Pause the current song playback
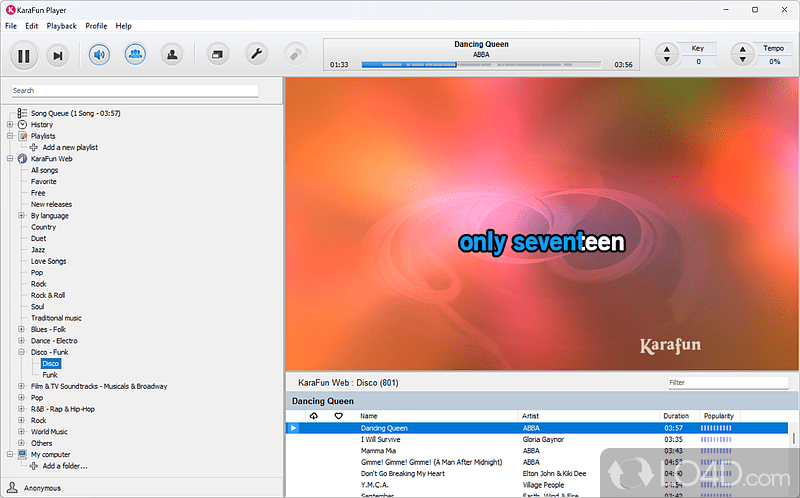The image size is (800, 498). pos(23,56)
